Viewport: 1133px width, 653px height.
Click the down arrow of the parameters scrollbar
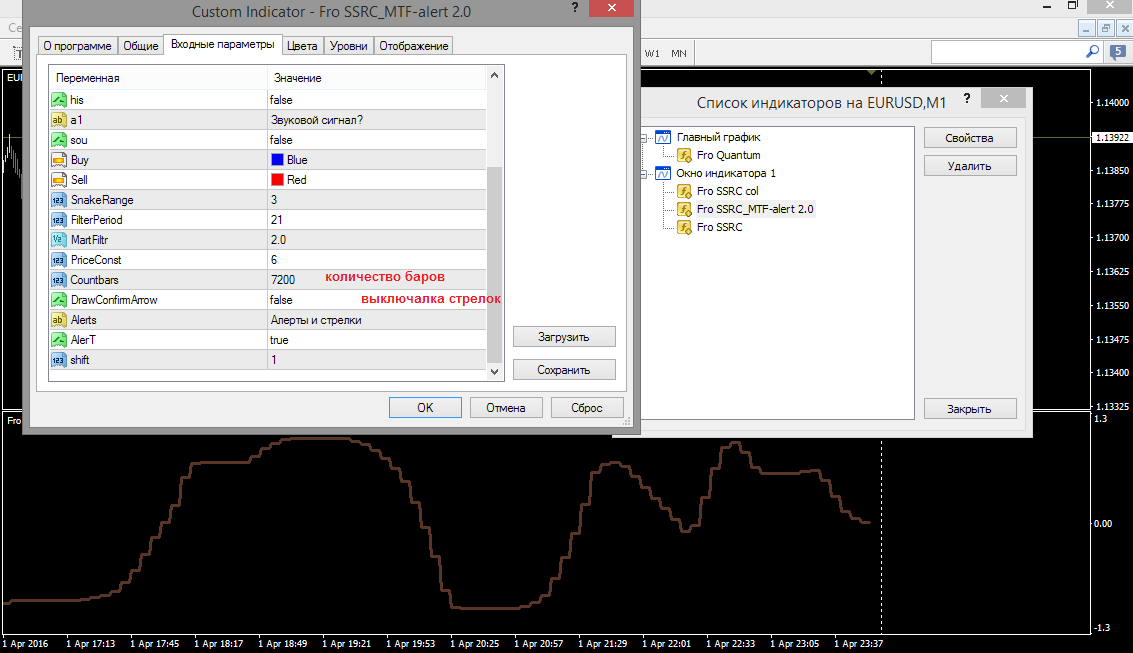[494, 372]
